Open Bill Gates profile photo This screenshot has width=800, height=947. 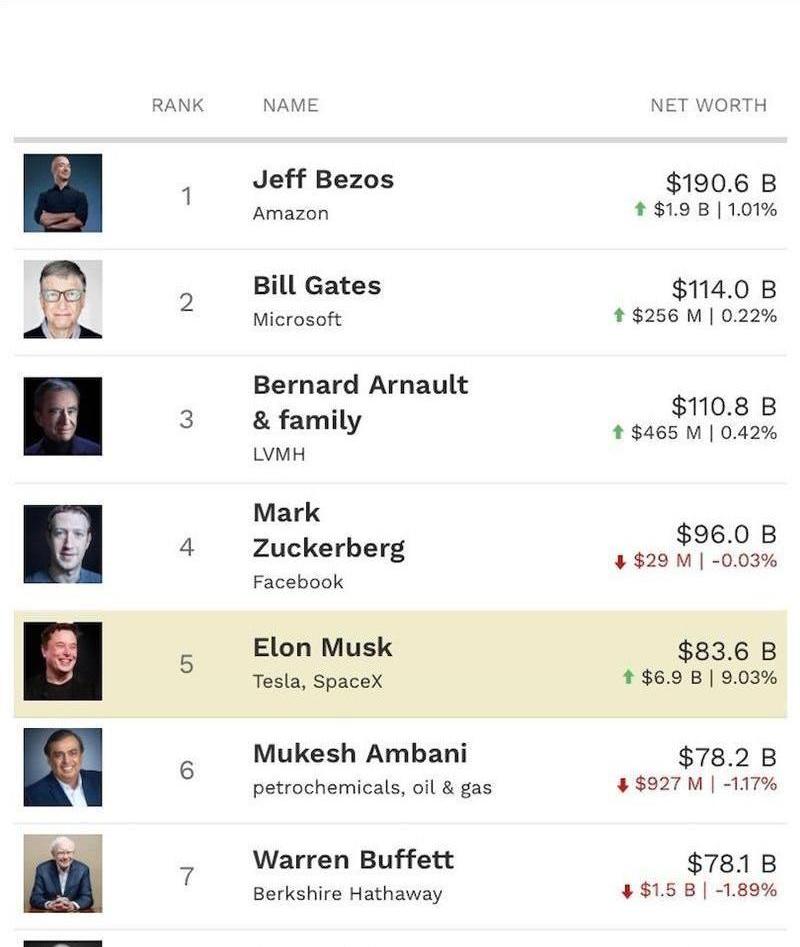tap(63, 299)
